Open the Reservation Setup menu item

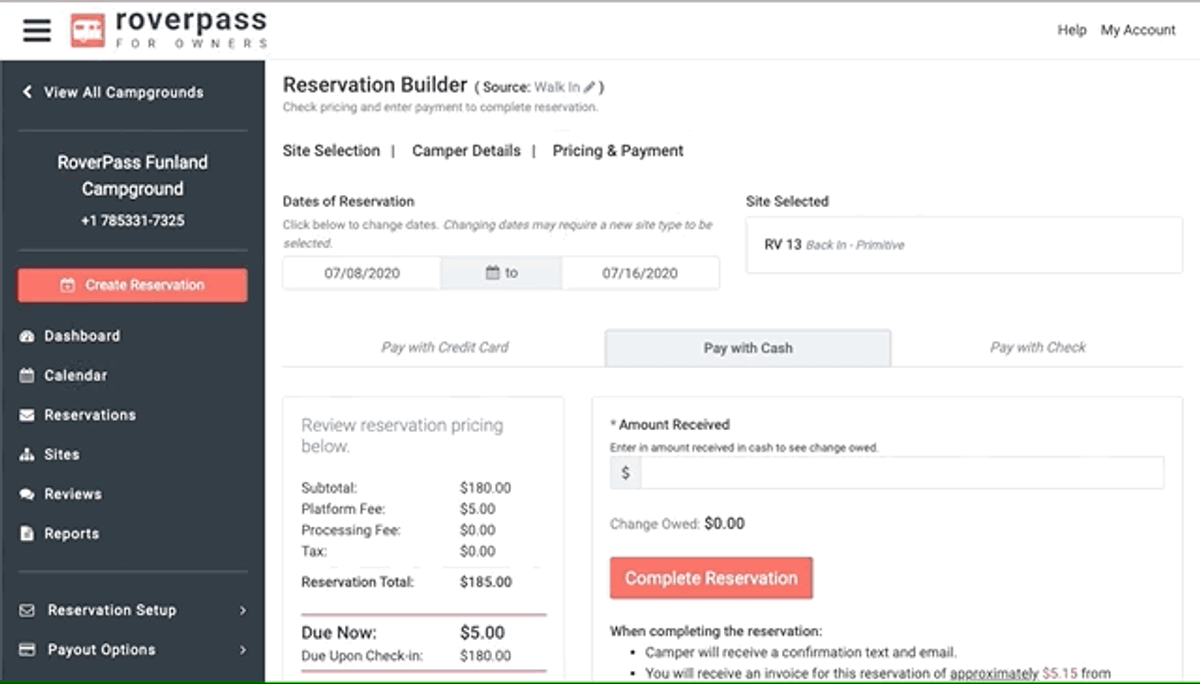point(112,610)
